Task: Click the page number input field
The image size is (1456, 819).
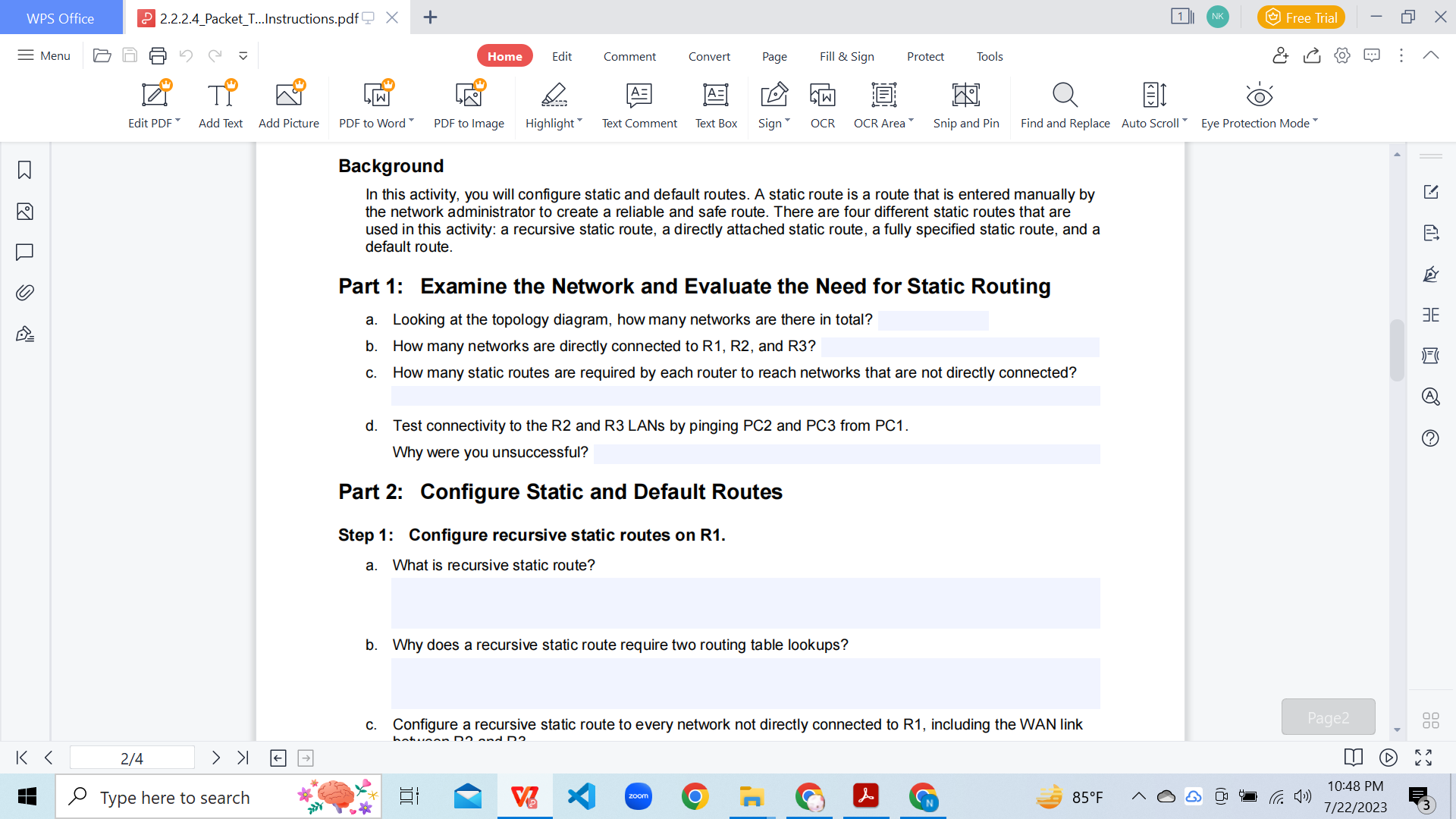Action: (132, 758)
